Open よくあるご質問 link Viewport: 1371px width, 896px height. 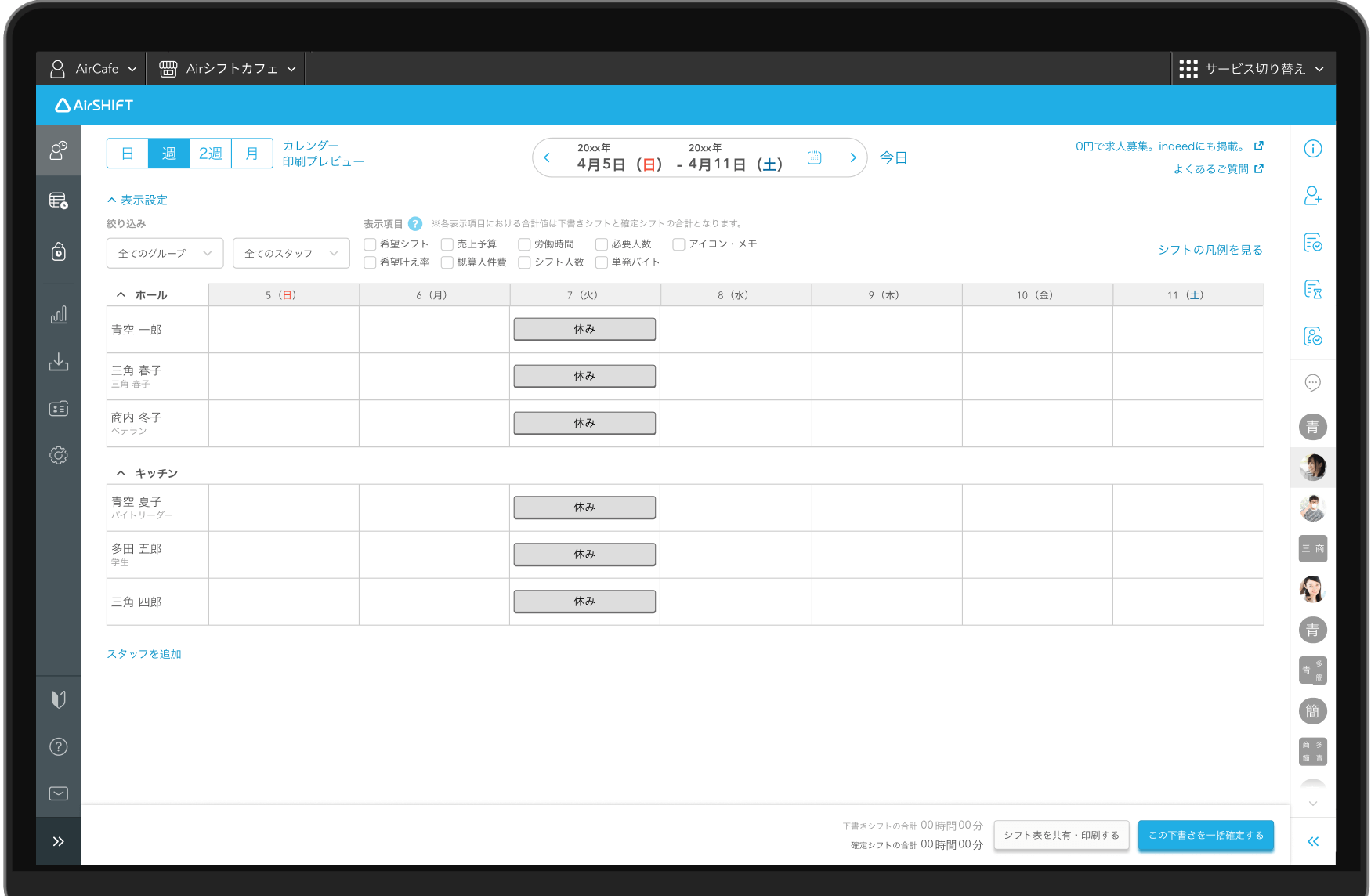[1218, 169]
